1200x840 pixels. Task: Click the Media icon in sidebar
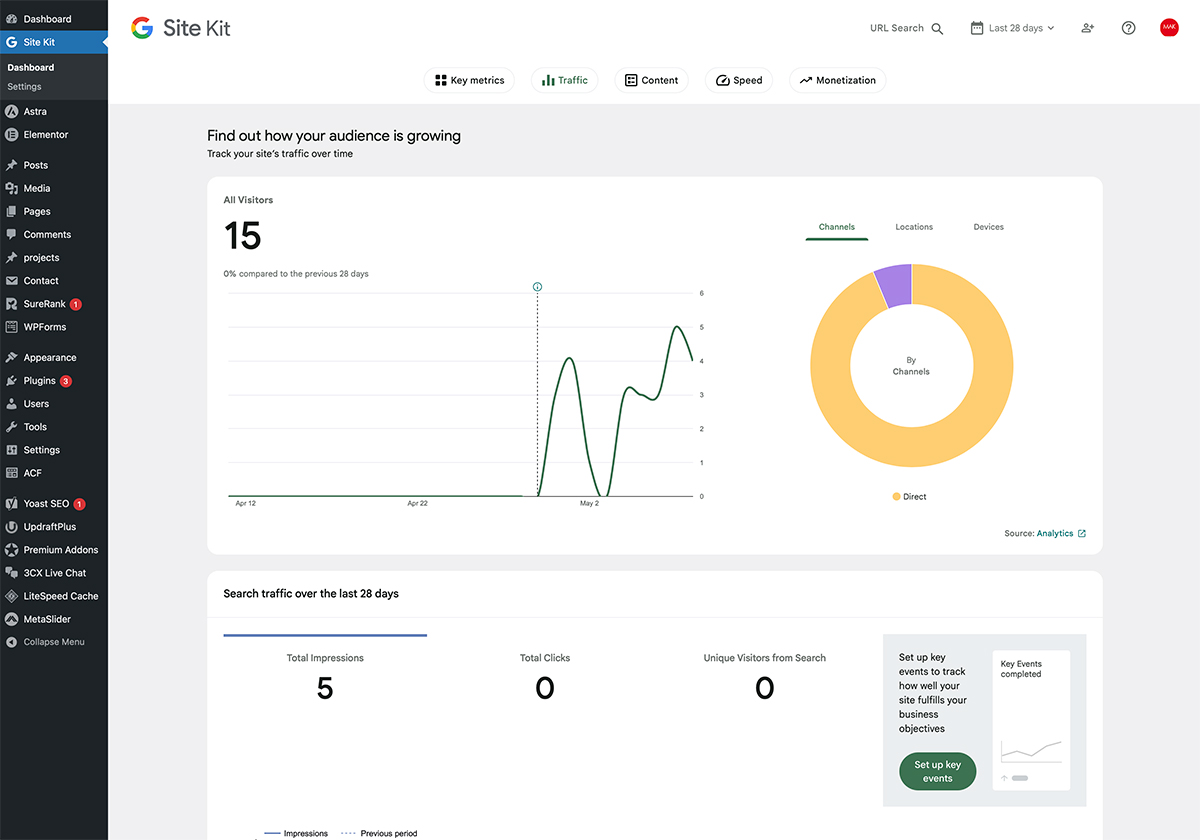[x=12, y=188]
